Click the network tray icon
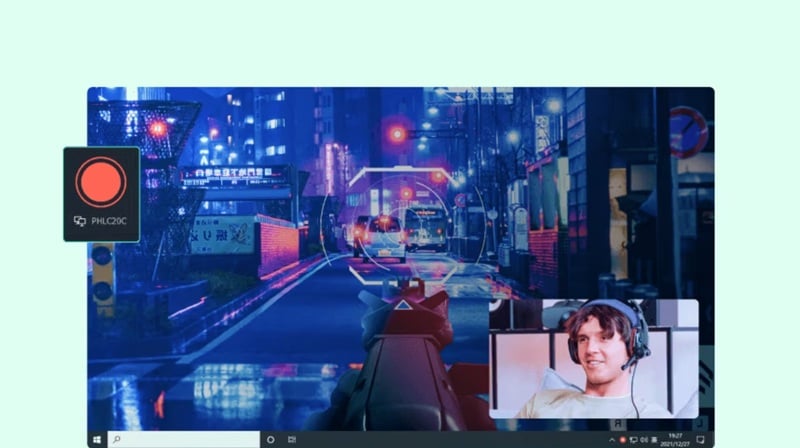 633,440
